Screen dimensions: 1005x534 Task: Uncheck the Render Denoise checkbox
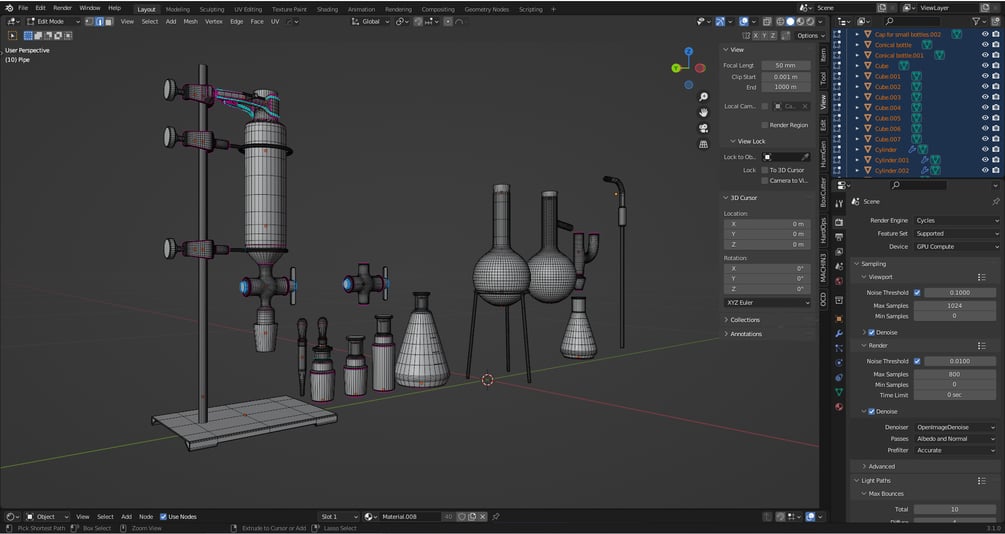coord(871,411)
